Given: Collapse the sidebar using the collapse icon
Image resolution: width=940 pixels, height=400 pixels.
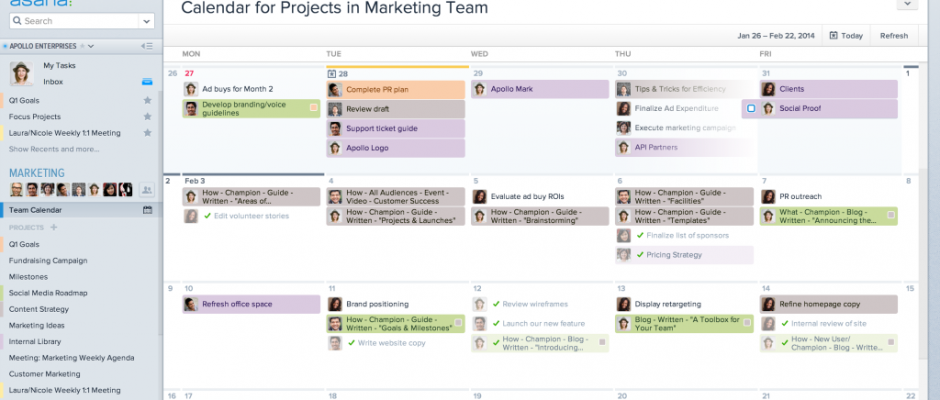Looking at the screenshot, I should coord(147,46).
